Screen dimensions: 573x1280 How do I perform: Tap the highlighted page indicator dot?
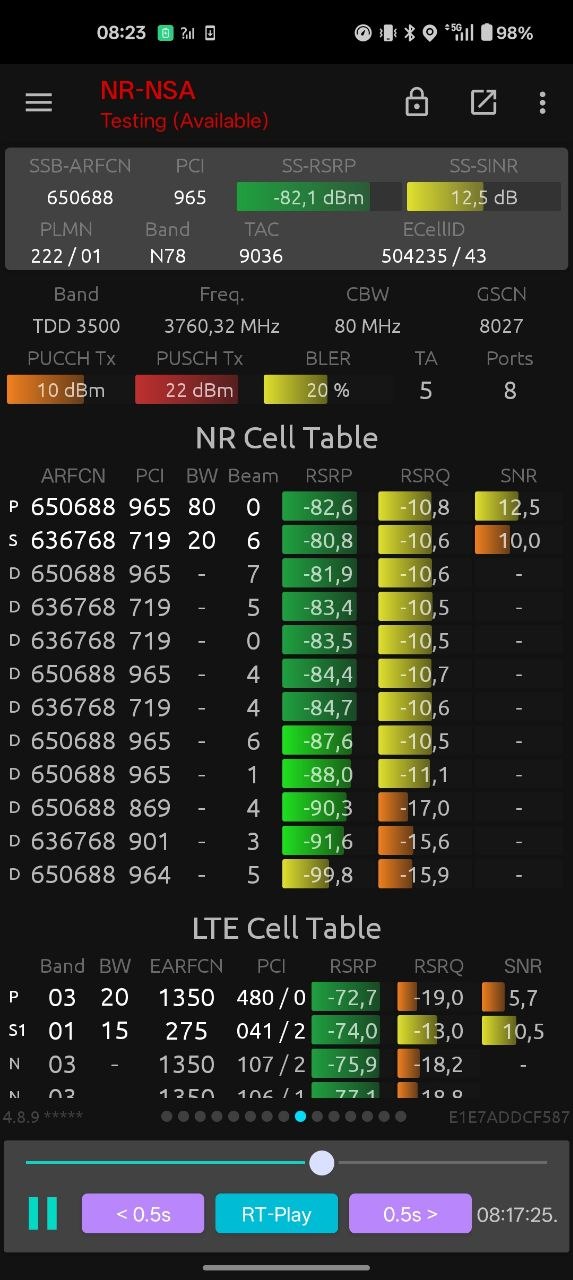[x=300, y=1116]
